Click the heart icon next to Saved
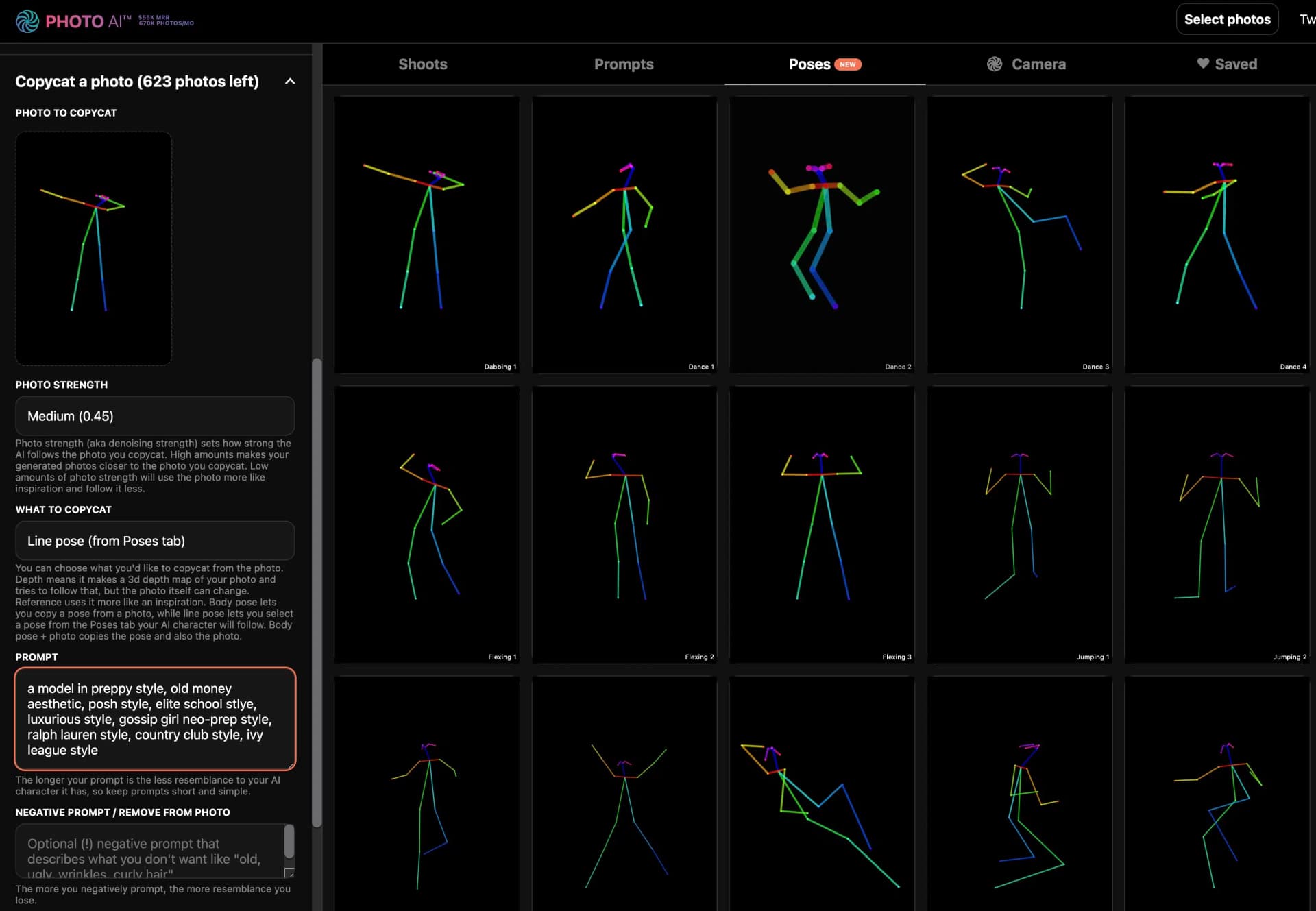The image size is (1316, 911). 1205,63
